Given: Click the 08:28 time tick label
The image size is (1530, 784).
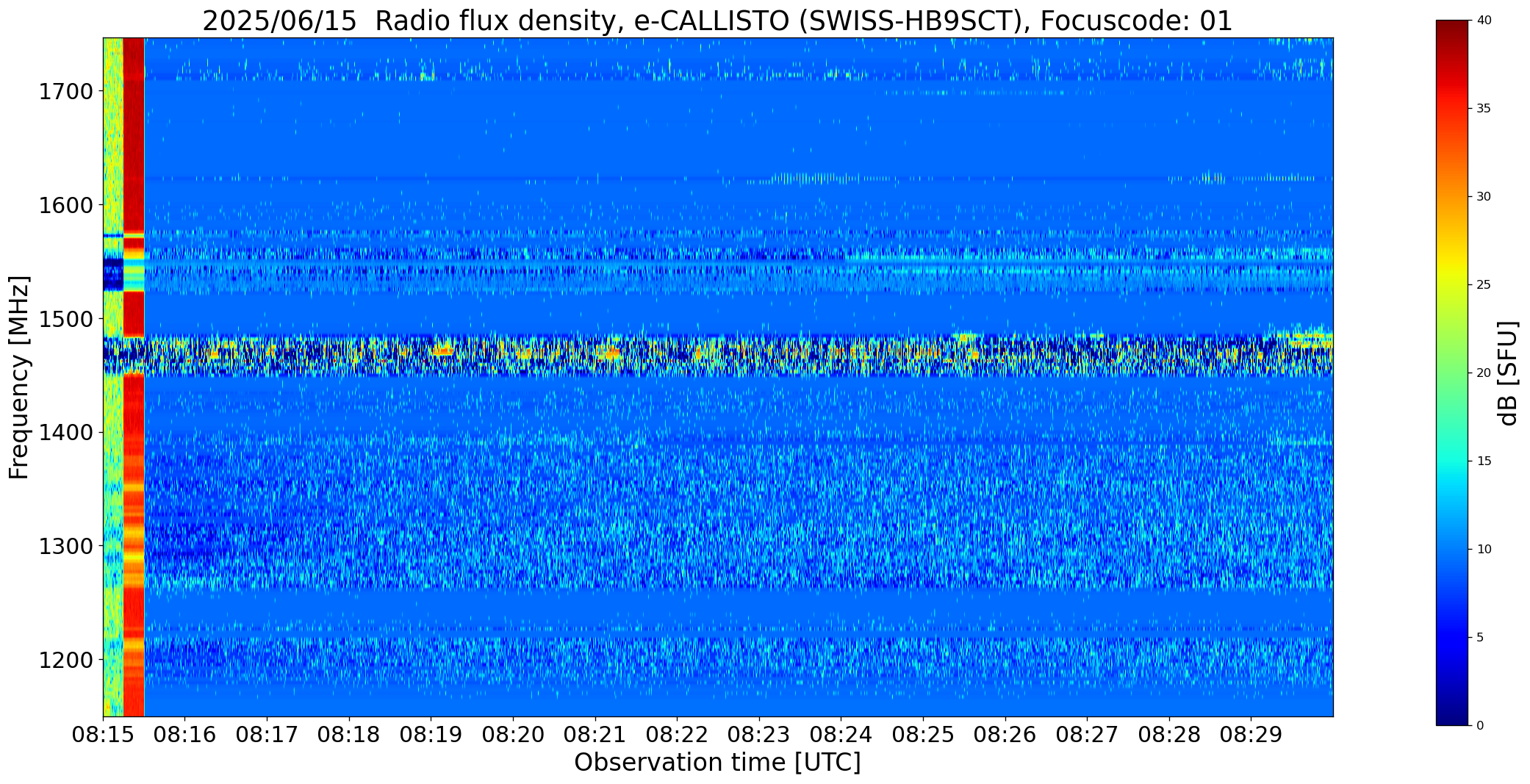Looking at the screenshot, I should (1169, 735).
